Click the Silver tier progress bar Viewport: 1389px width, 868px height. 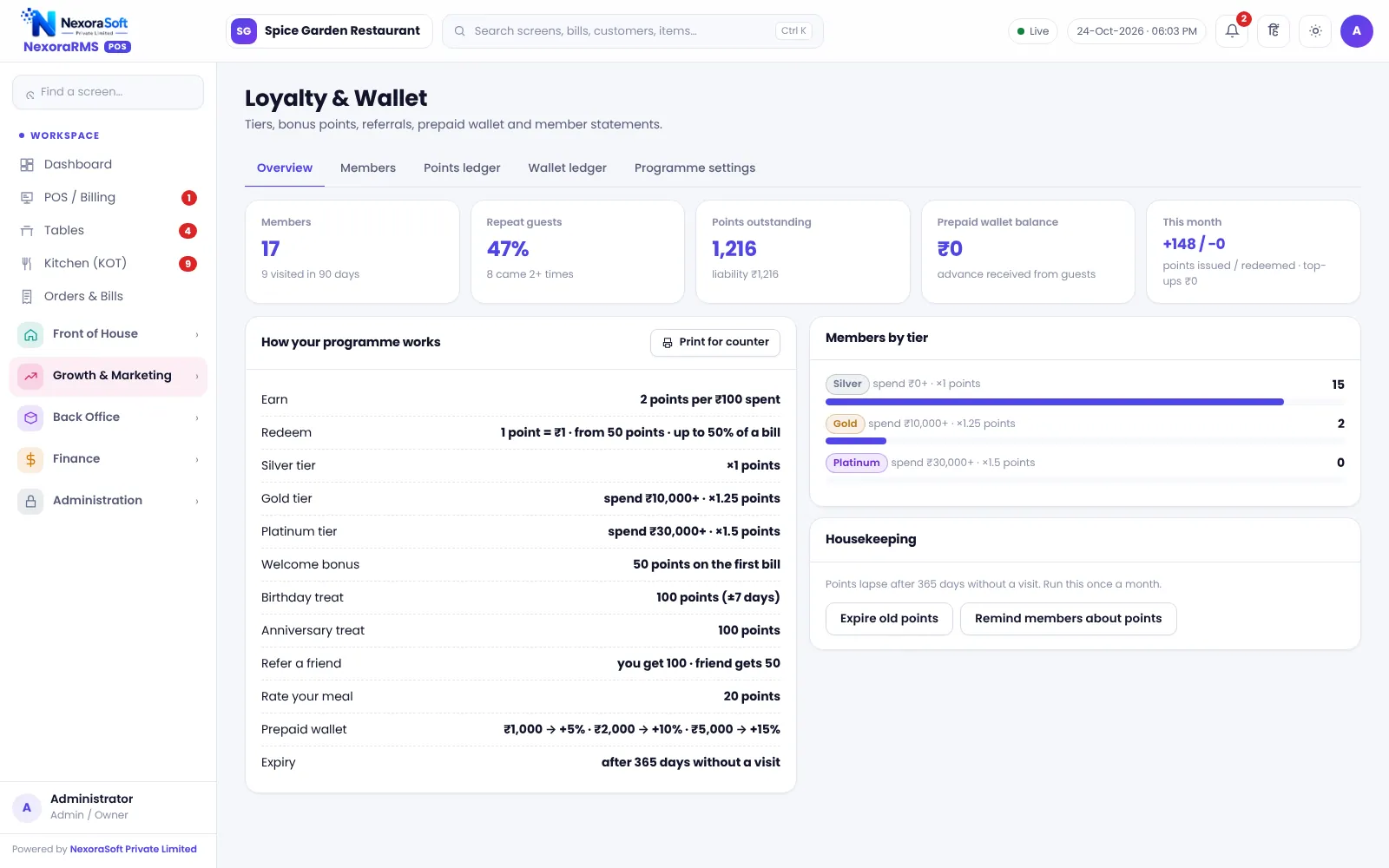coord(1084,402)
